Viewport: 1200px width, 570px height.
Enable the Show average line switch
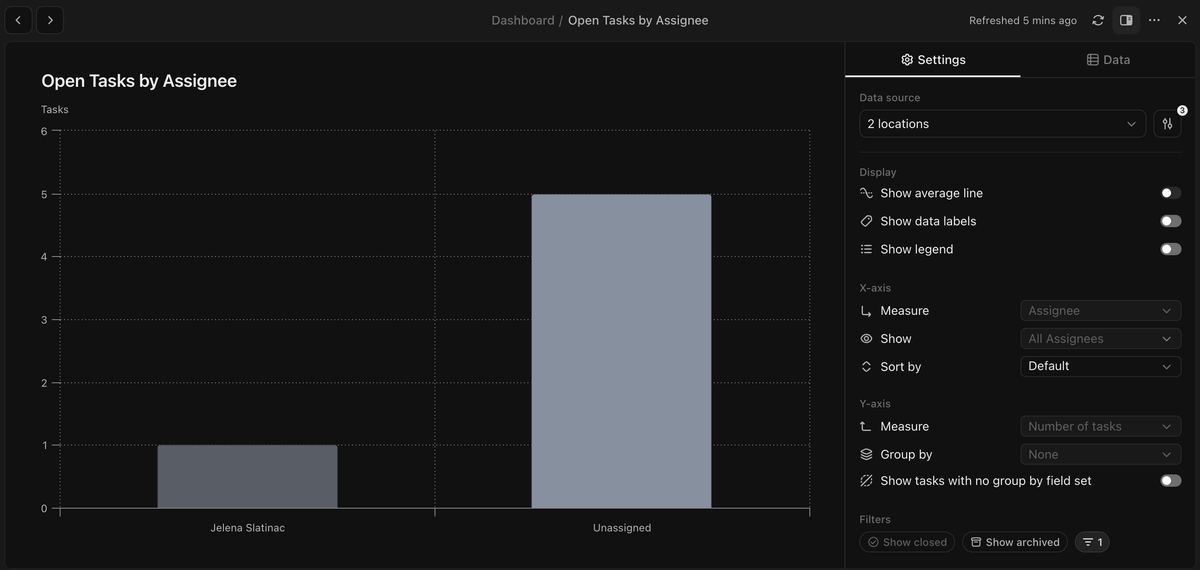coord(1170,193)
